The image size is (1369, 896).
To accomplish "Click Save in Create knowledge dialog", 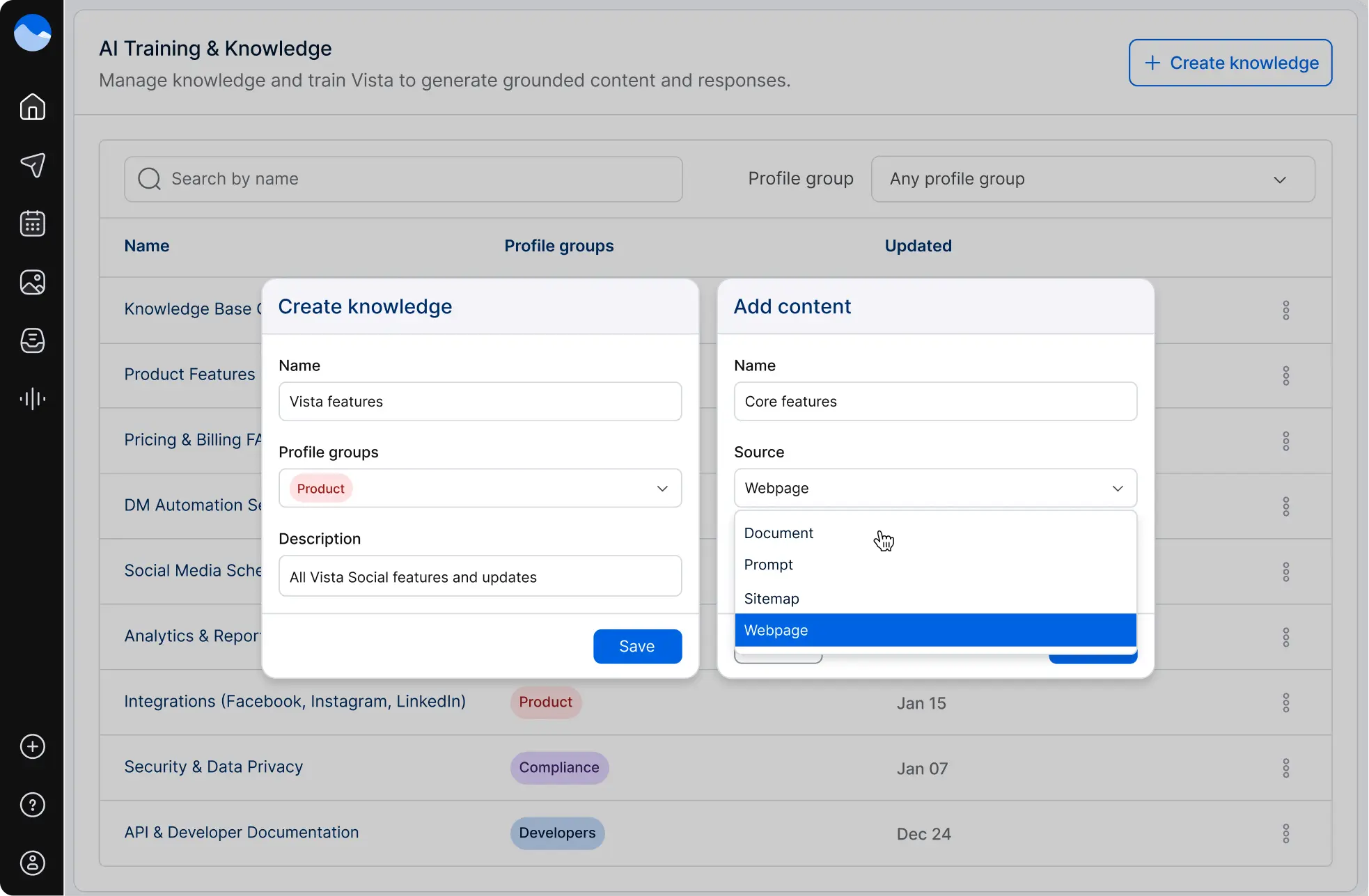I will [x=636, y=646].
